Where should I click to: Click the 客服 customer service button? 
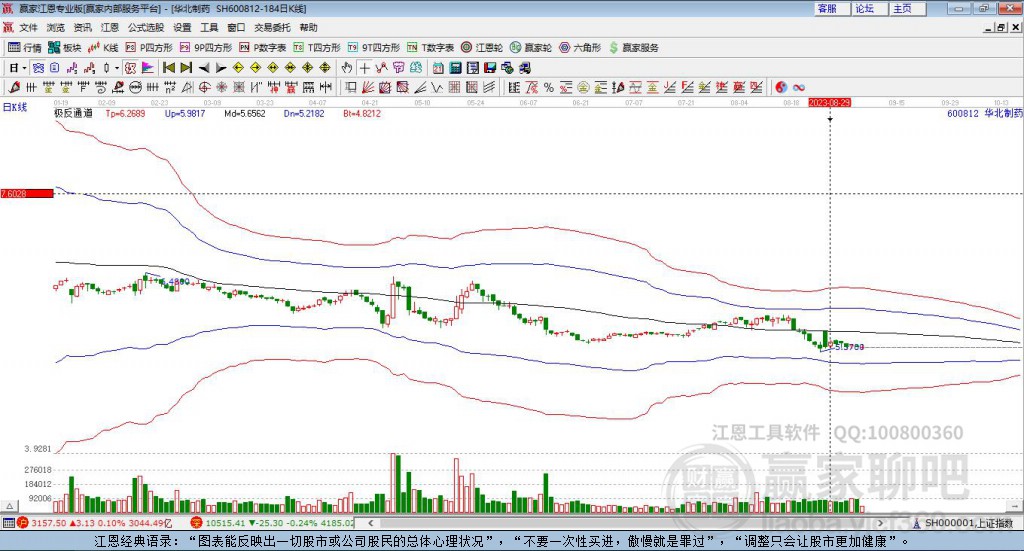pos(832,8)
